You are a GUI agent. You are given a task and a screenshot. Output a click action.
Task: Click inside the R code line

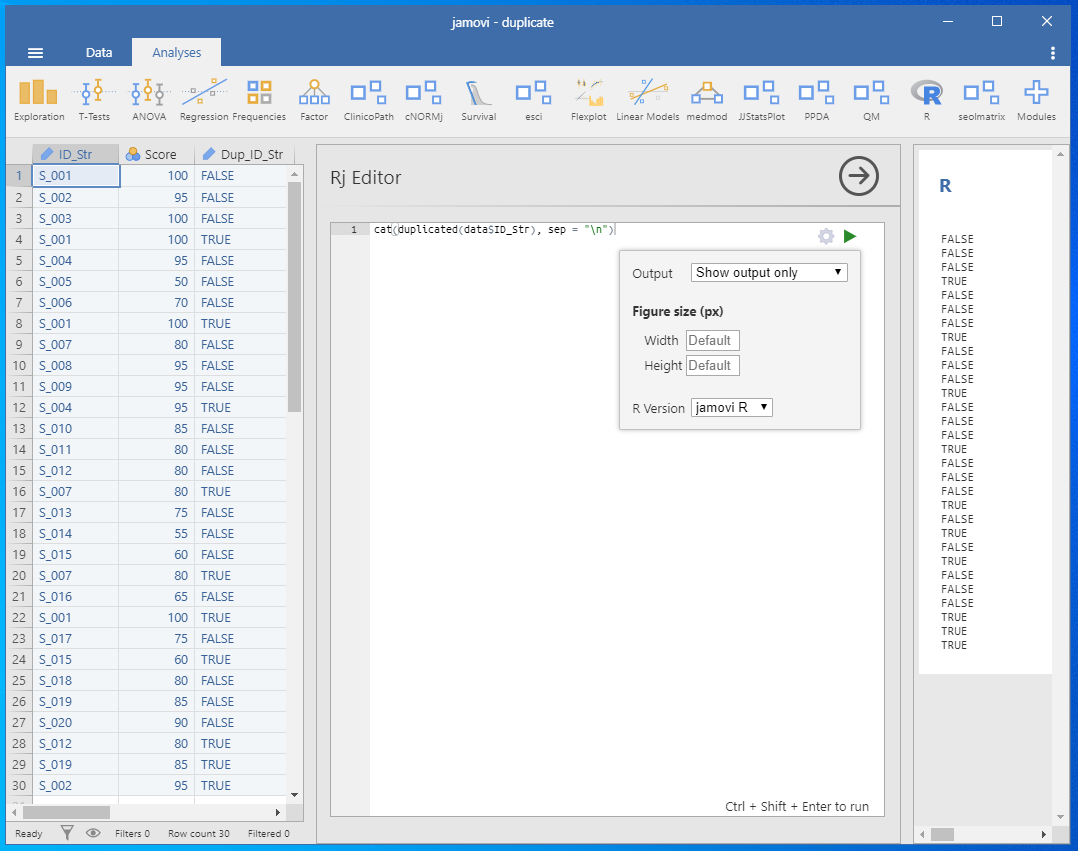coord(494,230)
